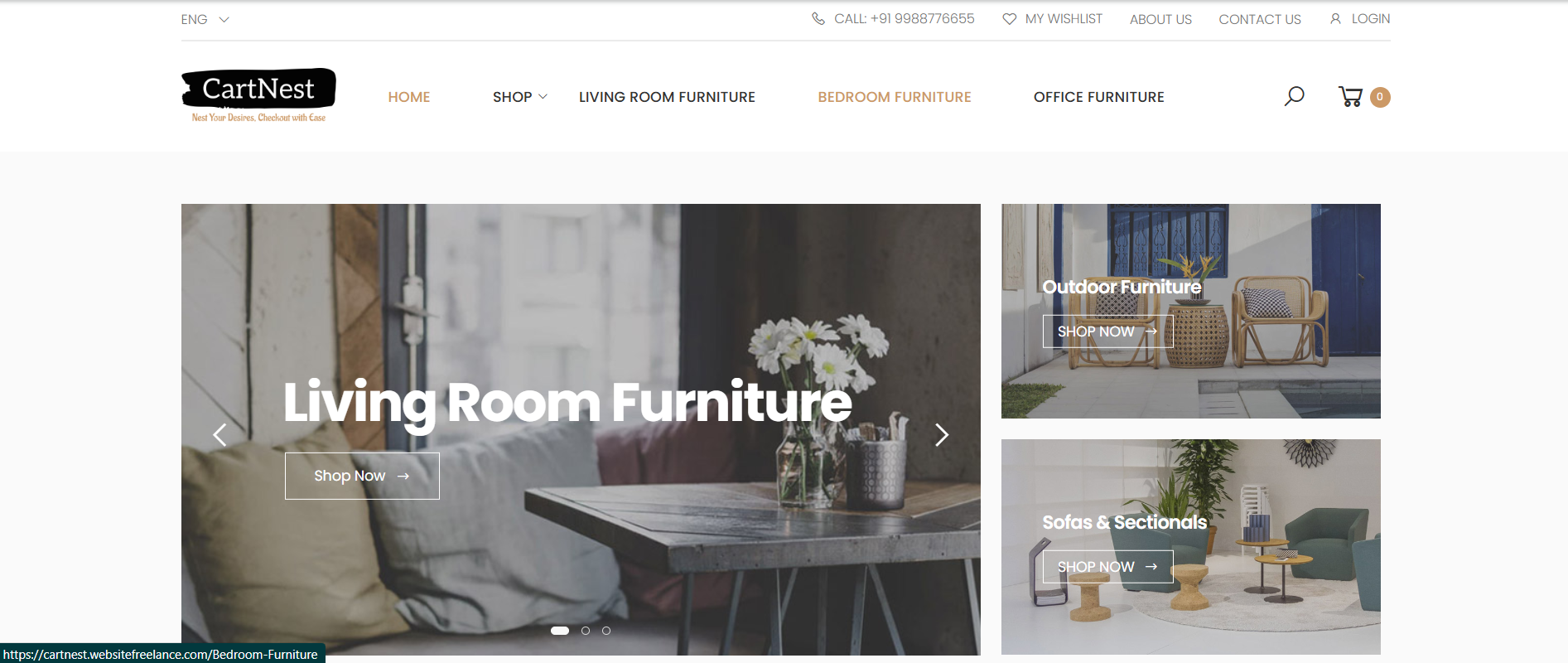This screenshot has width=1568, height=663.
Task: Click the phone icon next to call number
Action: pyautogui.click(x=818, y=18)
